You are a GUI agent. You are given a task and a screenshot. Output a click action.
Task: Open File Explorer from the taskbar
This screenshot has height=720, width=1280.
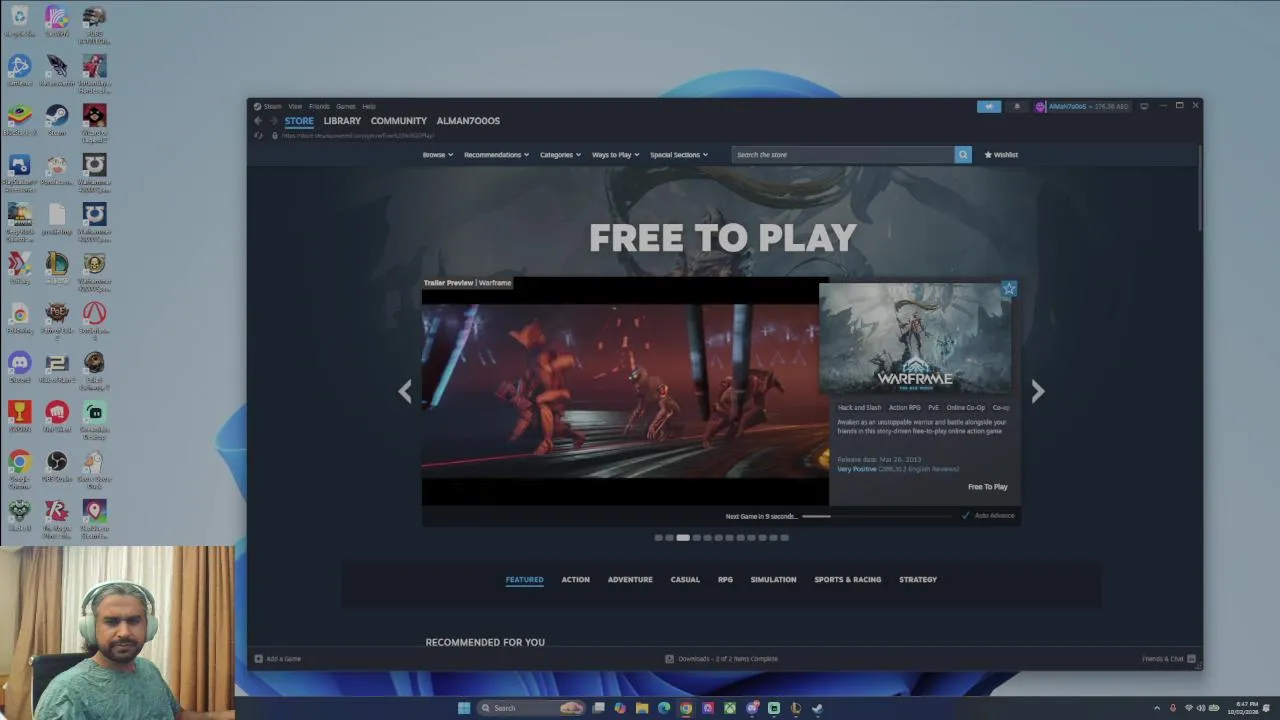(x=642, y=708)
